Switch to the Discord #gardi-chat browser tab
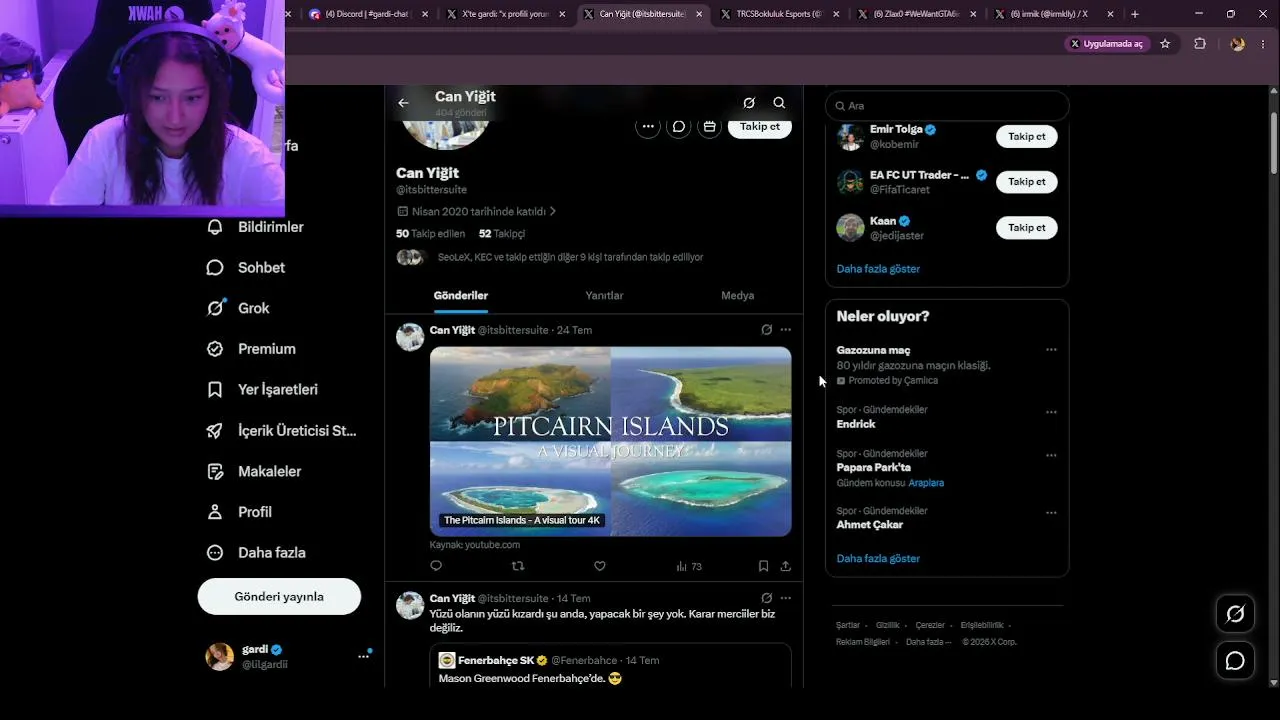 click(368, 14)
